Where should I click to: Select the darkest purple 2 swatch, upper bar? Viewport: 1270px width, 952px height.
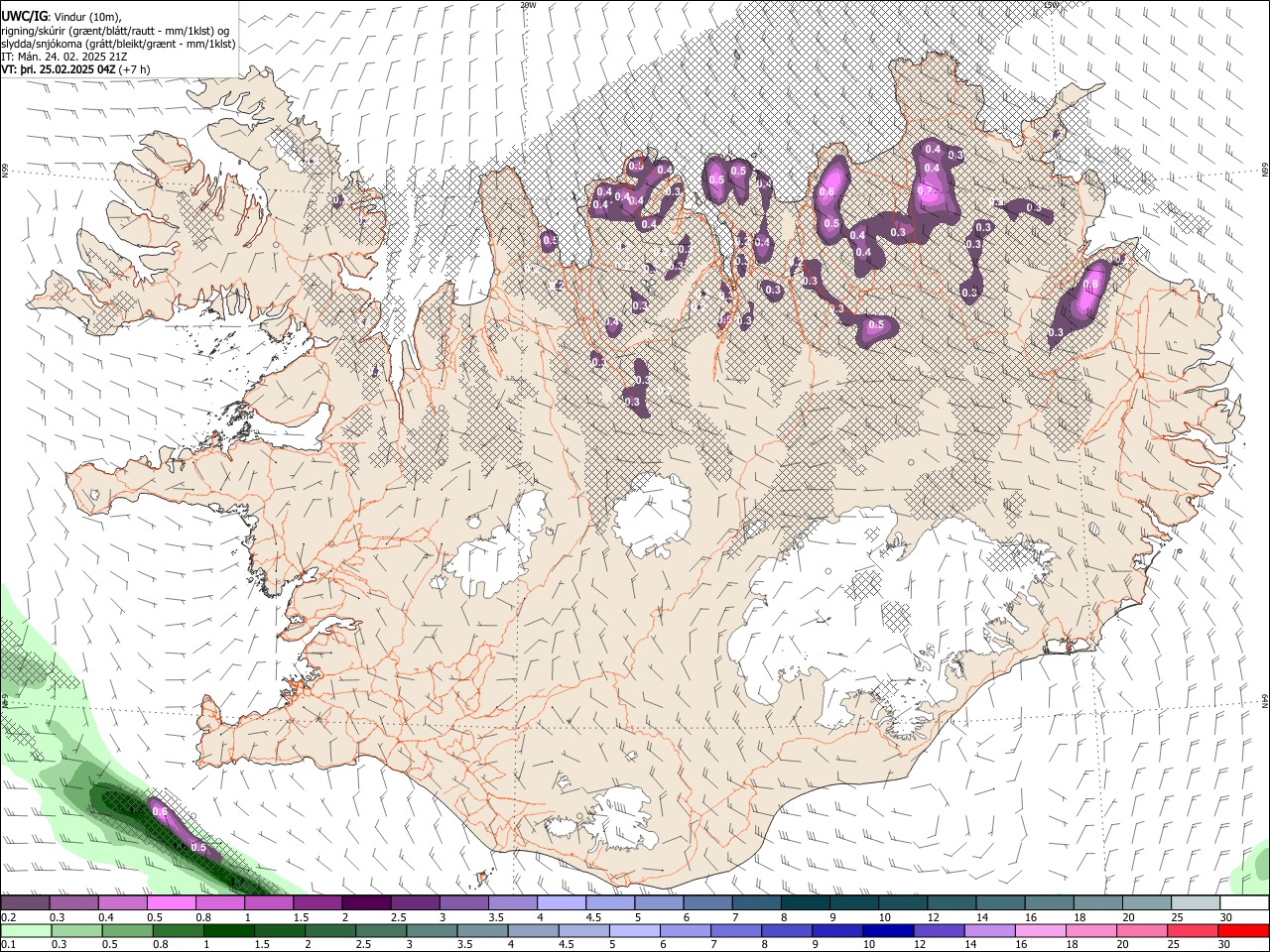coord(365,903)
